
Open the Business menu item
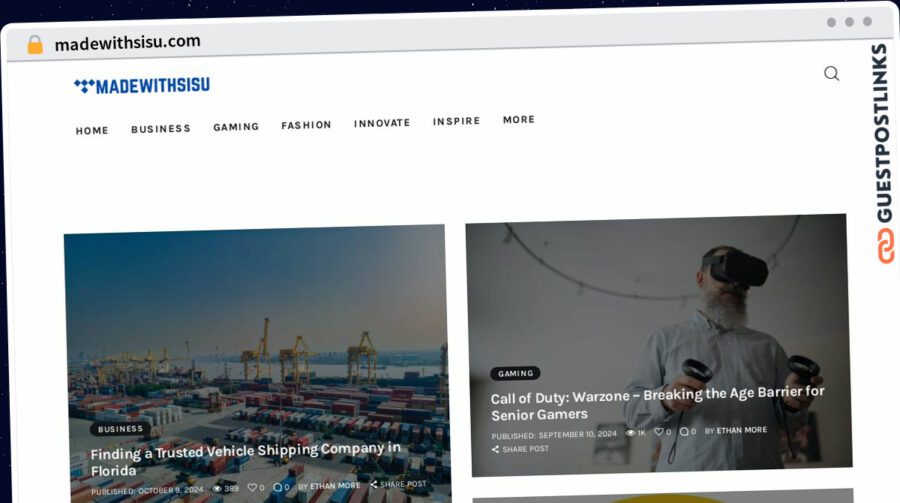point(161,129)
